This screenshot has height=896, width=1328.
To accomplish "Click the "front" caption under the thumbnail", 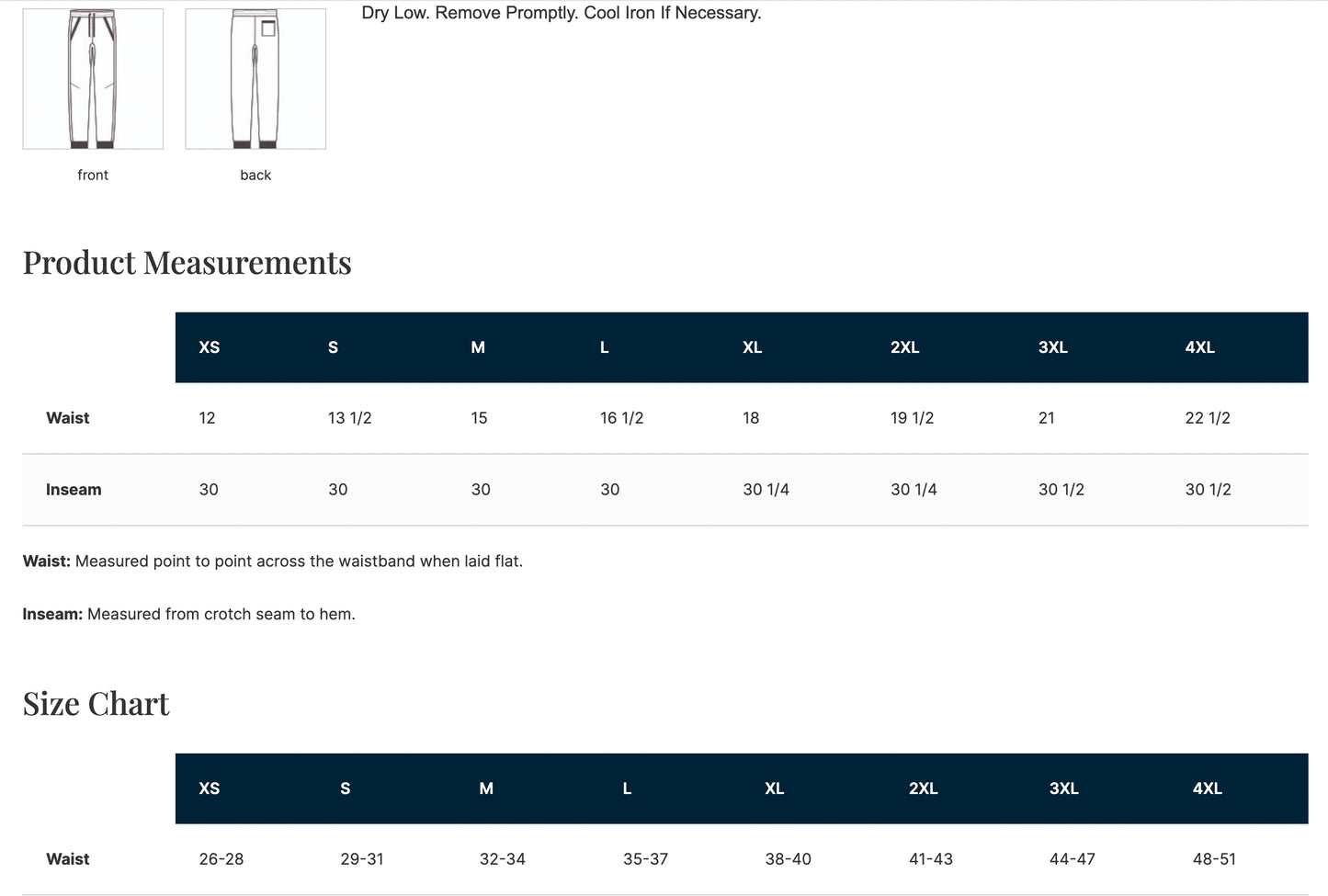I will 93,175.
